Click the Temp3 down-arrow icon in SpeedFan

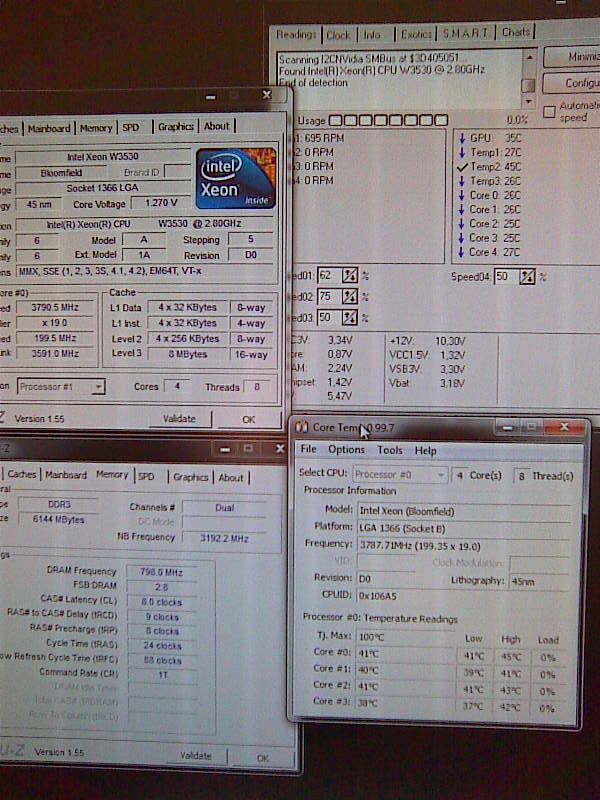pos(462,181)
